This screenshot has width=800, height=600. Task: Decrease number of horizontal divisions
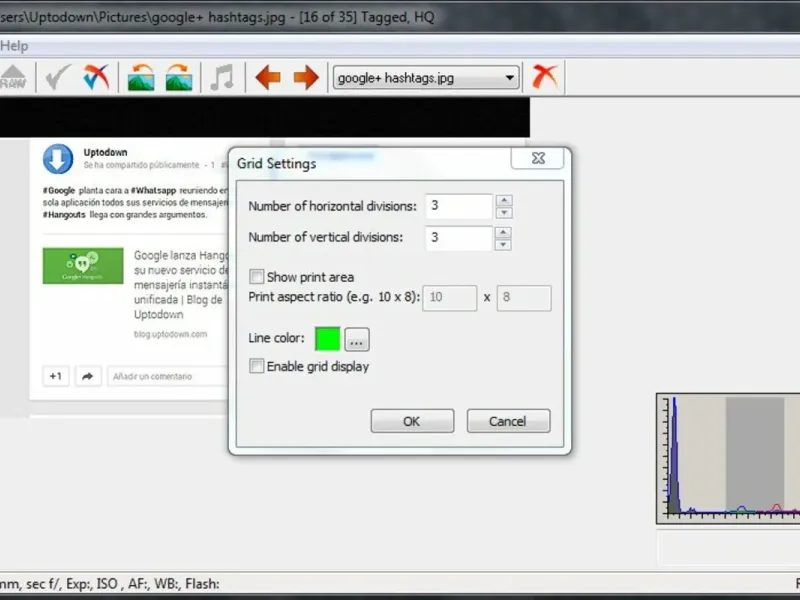coord(504,213)
